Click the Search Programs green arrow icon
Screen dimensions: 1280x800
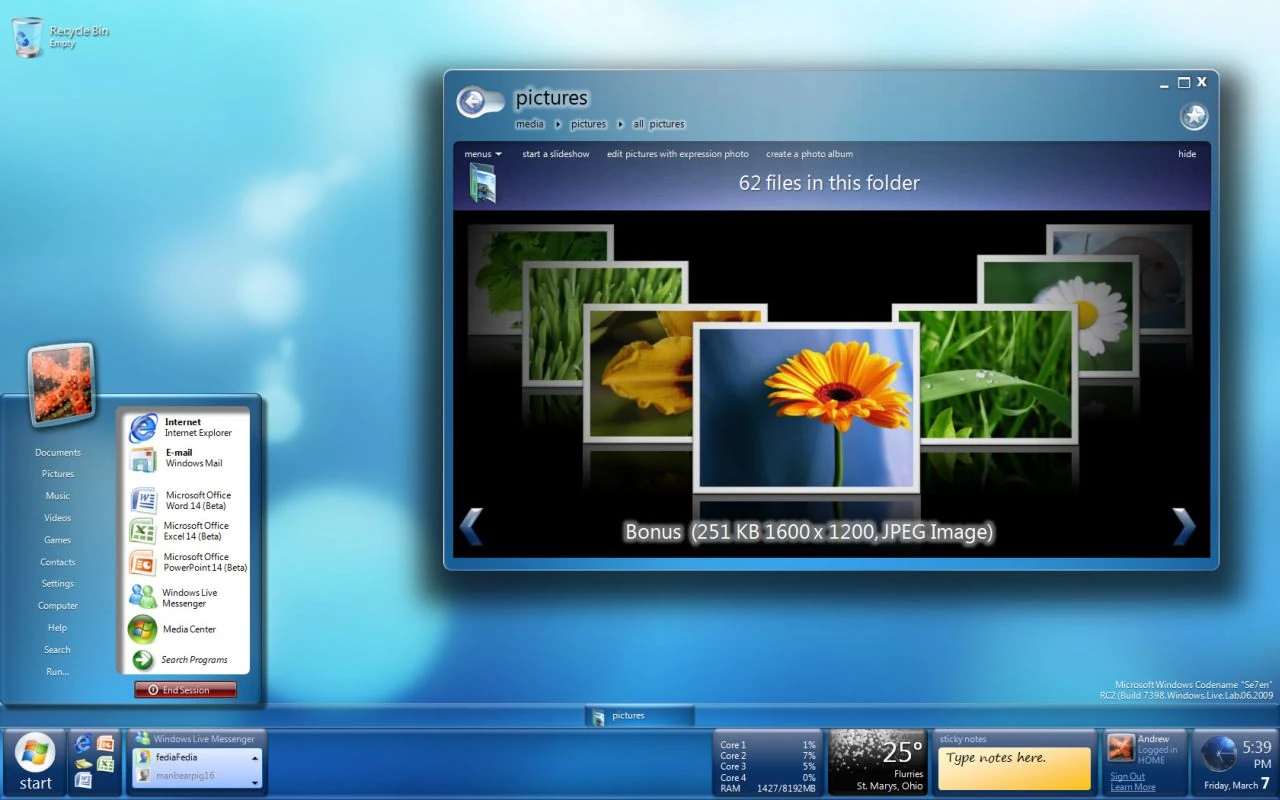pos(143,660)
